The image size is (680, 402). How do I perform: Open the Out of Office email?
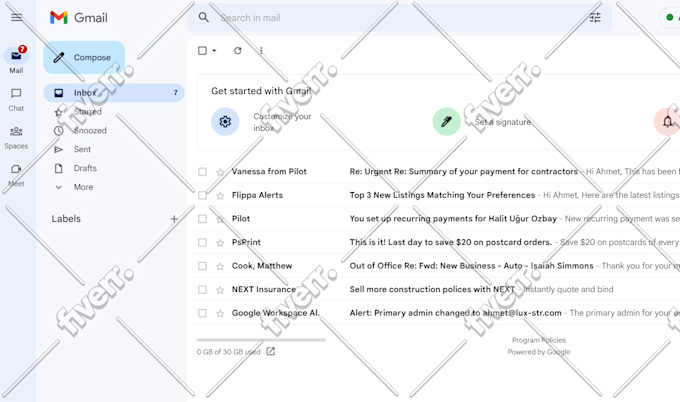click(434, 266)
